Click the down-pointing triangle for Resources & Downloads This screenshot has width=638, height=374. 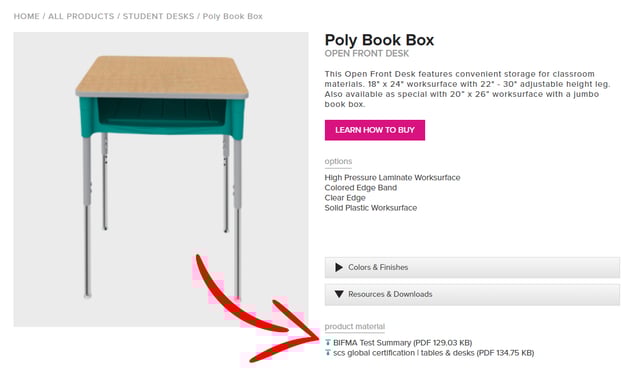tap(339, 294)
